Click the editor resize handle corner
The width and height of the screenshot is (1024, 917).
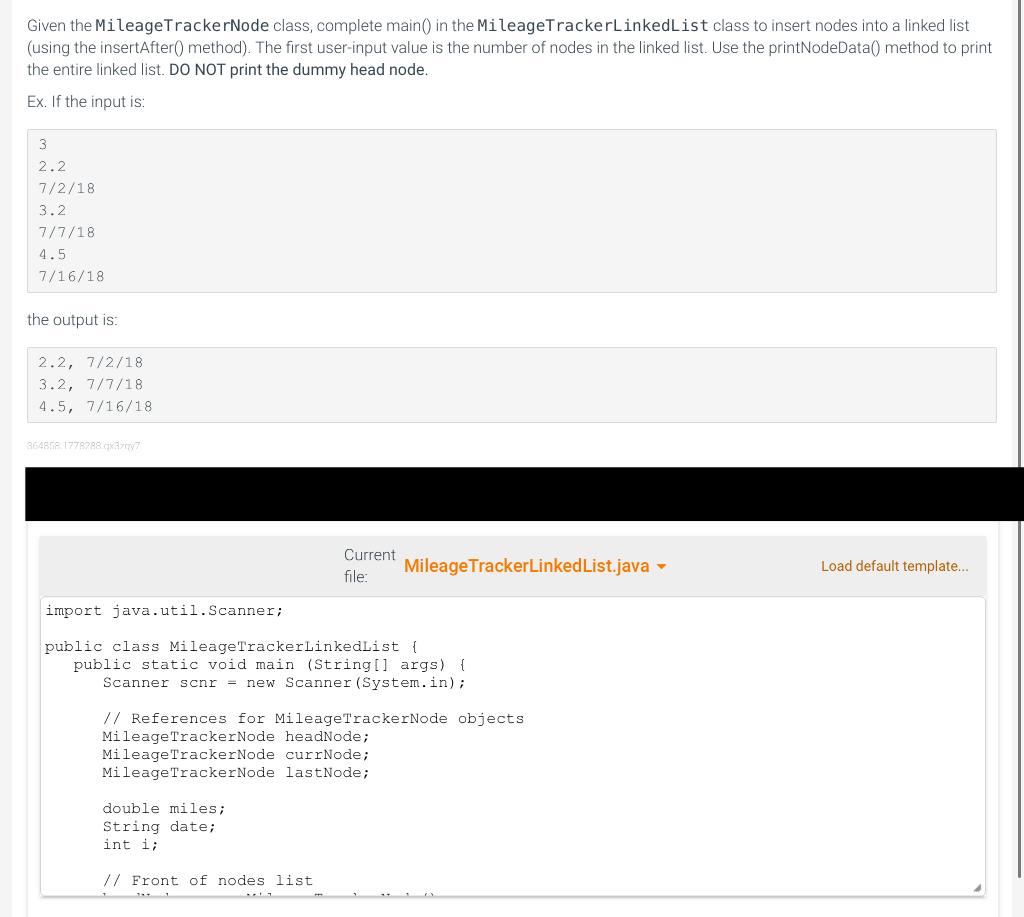[977, 887]
